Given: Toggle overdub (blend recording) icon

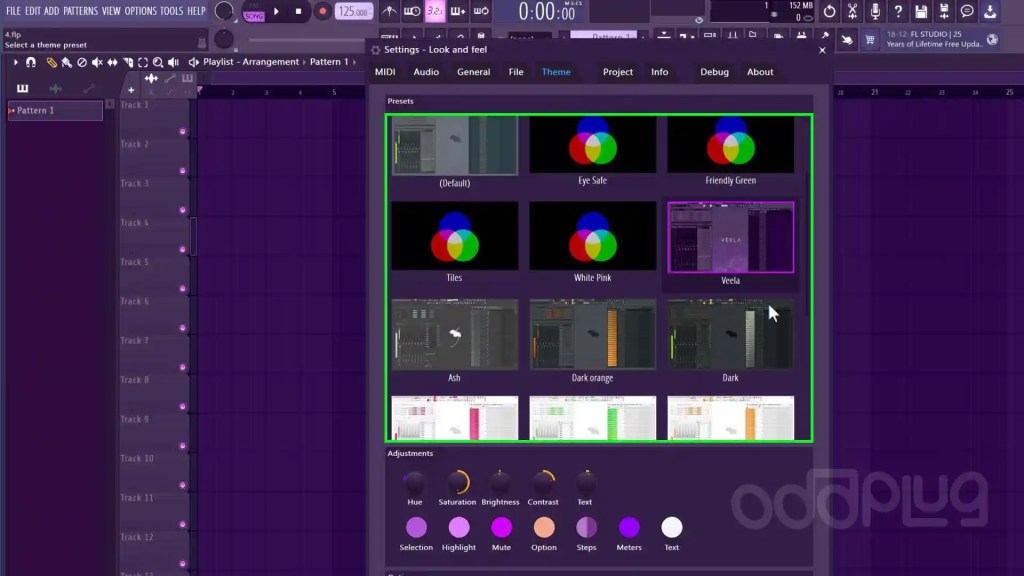Looking at the screenshot, I should coord(458,11).
